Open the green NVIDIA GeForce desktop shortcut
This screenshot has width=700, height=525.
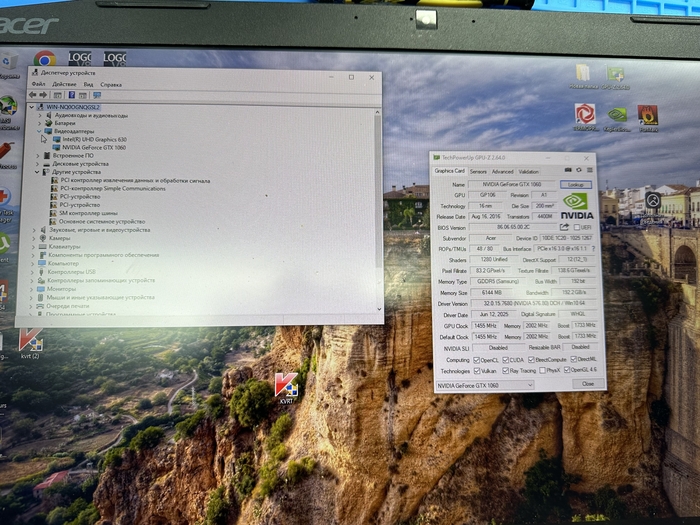(617, 118)
